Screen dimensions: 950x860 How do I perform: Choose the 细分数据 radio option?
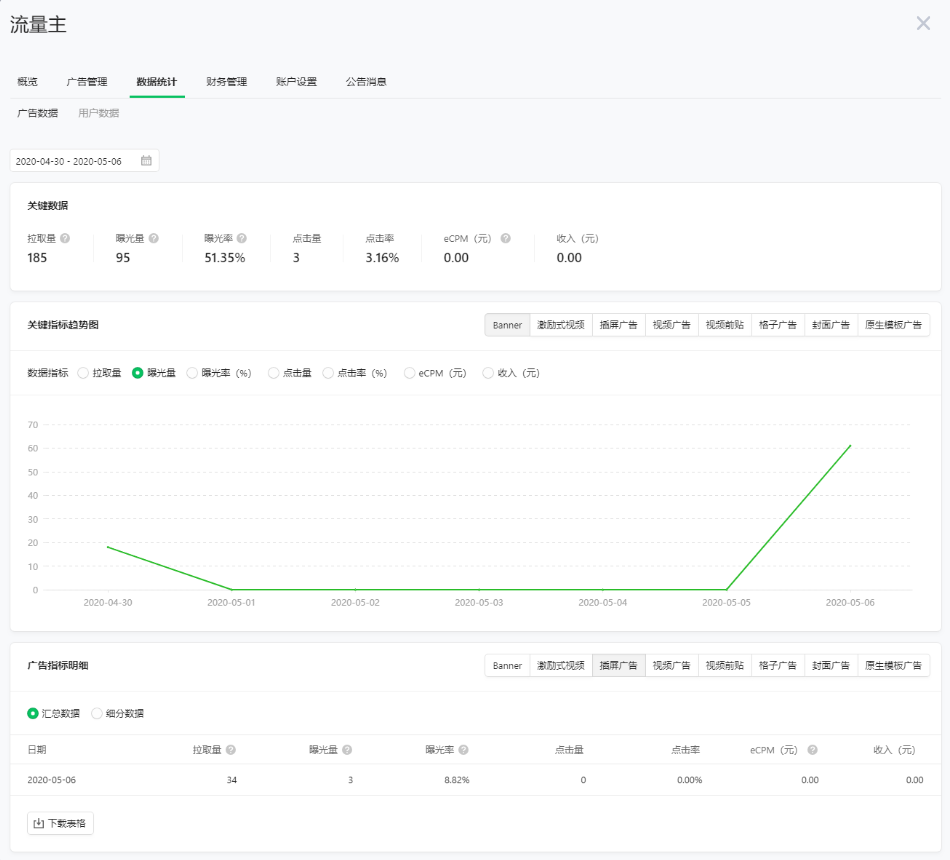[x=97, y=714]
